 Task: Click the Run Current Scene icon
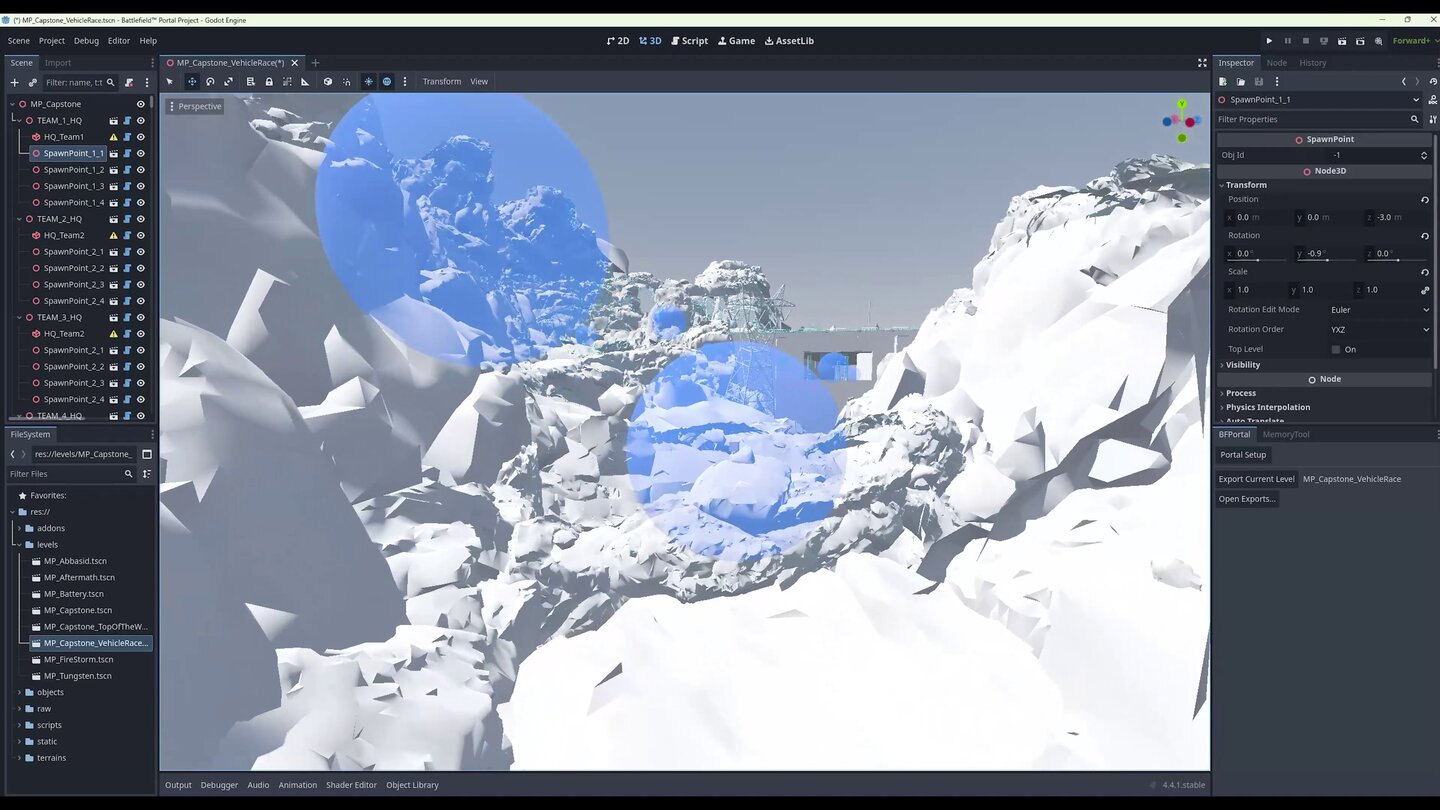click(x=1342, y=41)
